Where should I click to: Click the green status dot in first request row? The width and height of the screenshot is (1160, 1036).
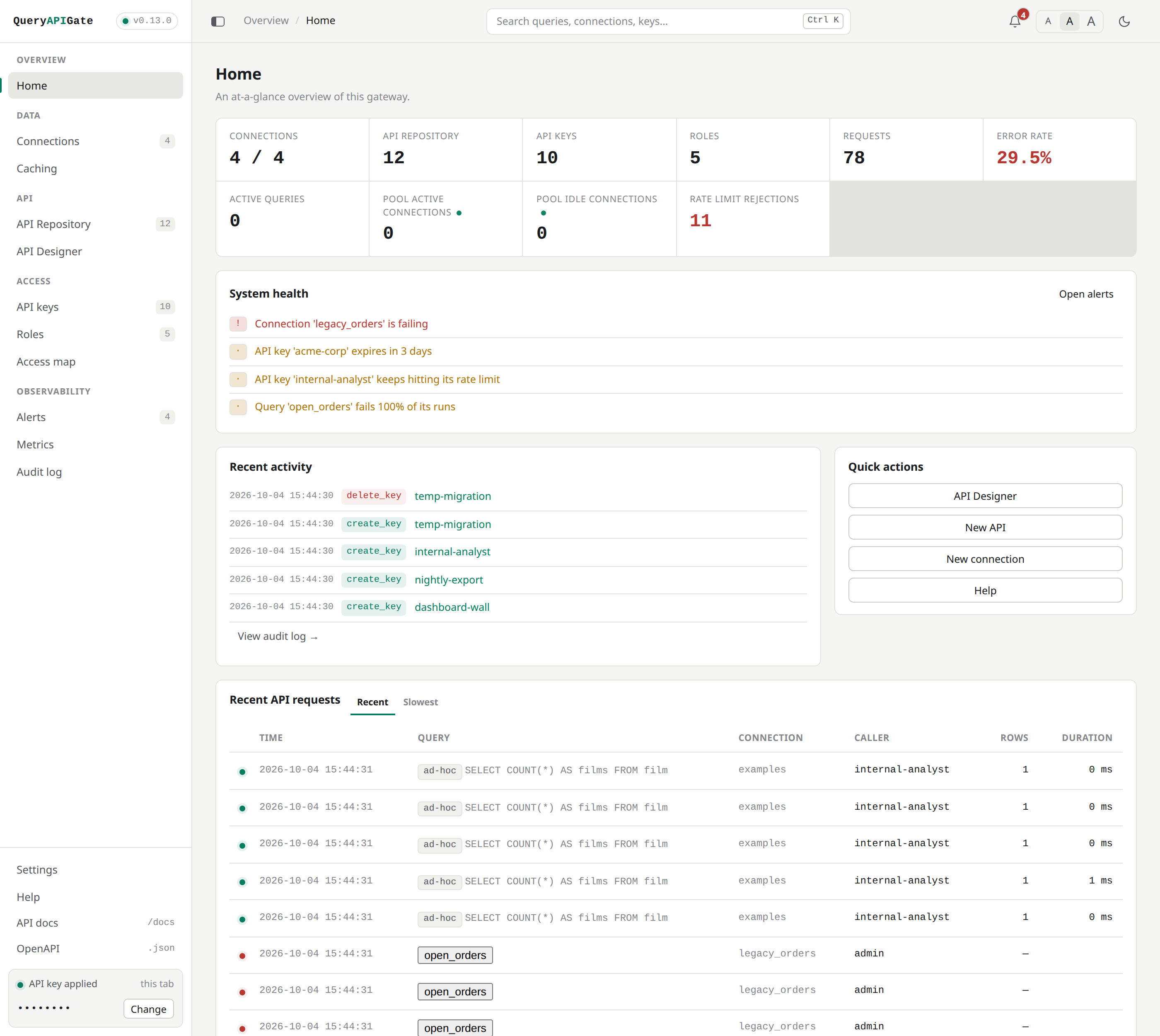pyautogui.click(x=242, y=772)
